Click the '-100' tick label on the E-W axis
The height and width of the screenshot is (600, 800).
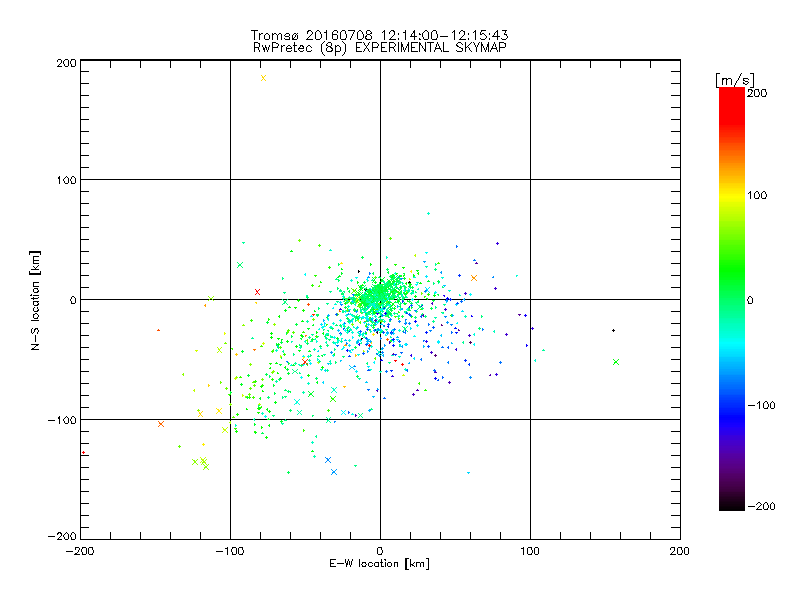pyautogui.click(x=230, y=551)
